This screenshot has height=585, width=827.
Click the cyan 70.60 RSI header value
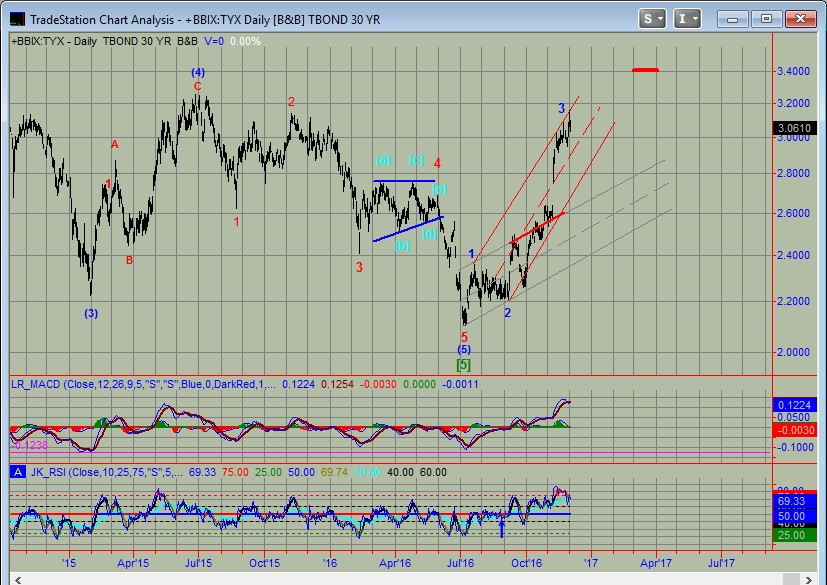click(x=368, y=472)
